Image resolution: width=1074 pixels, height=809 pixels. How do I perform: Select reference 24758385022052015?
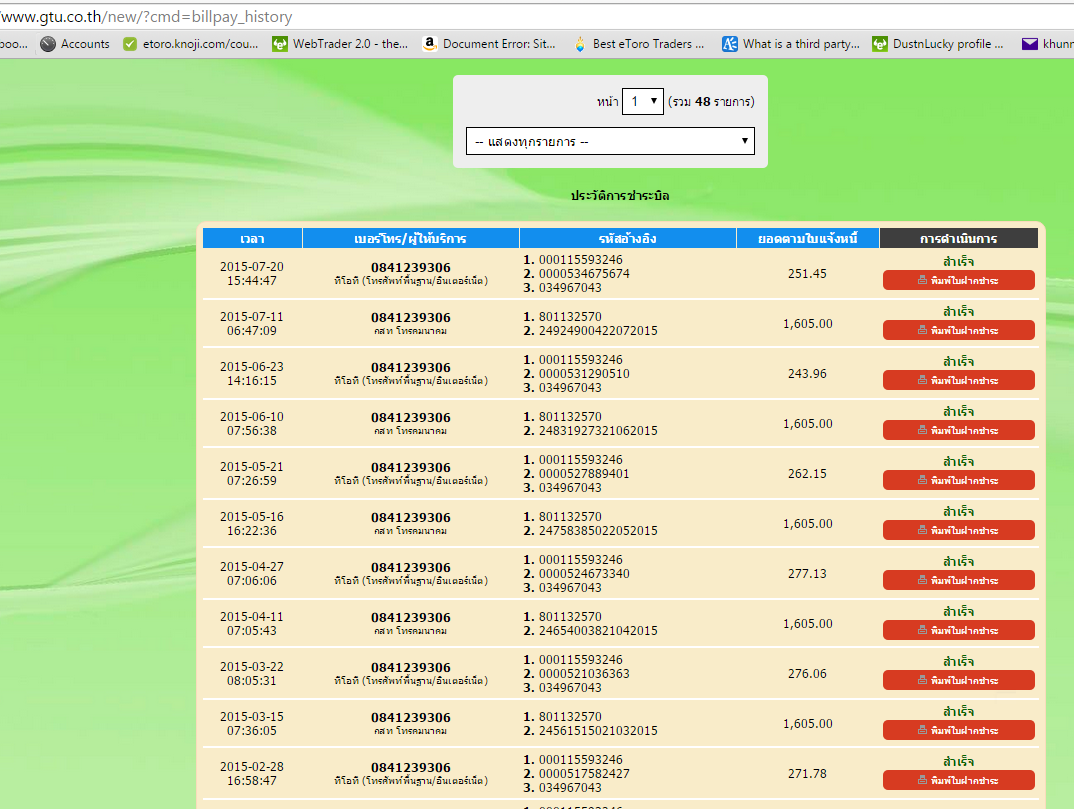[598, 530]
